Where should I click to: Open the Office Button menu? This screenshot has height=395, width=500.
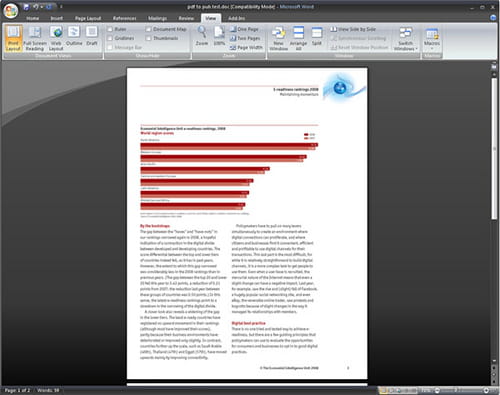(x=11, y=11)
